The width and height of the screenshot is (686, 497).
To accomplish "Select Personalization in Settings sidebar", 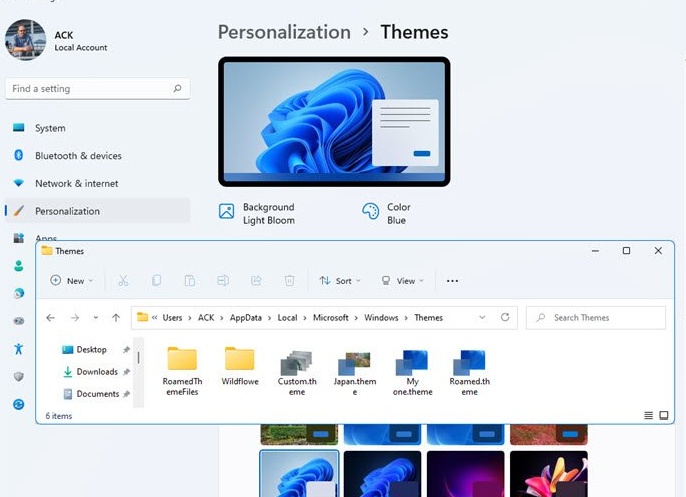I will click(x=98, y=211).
